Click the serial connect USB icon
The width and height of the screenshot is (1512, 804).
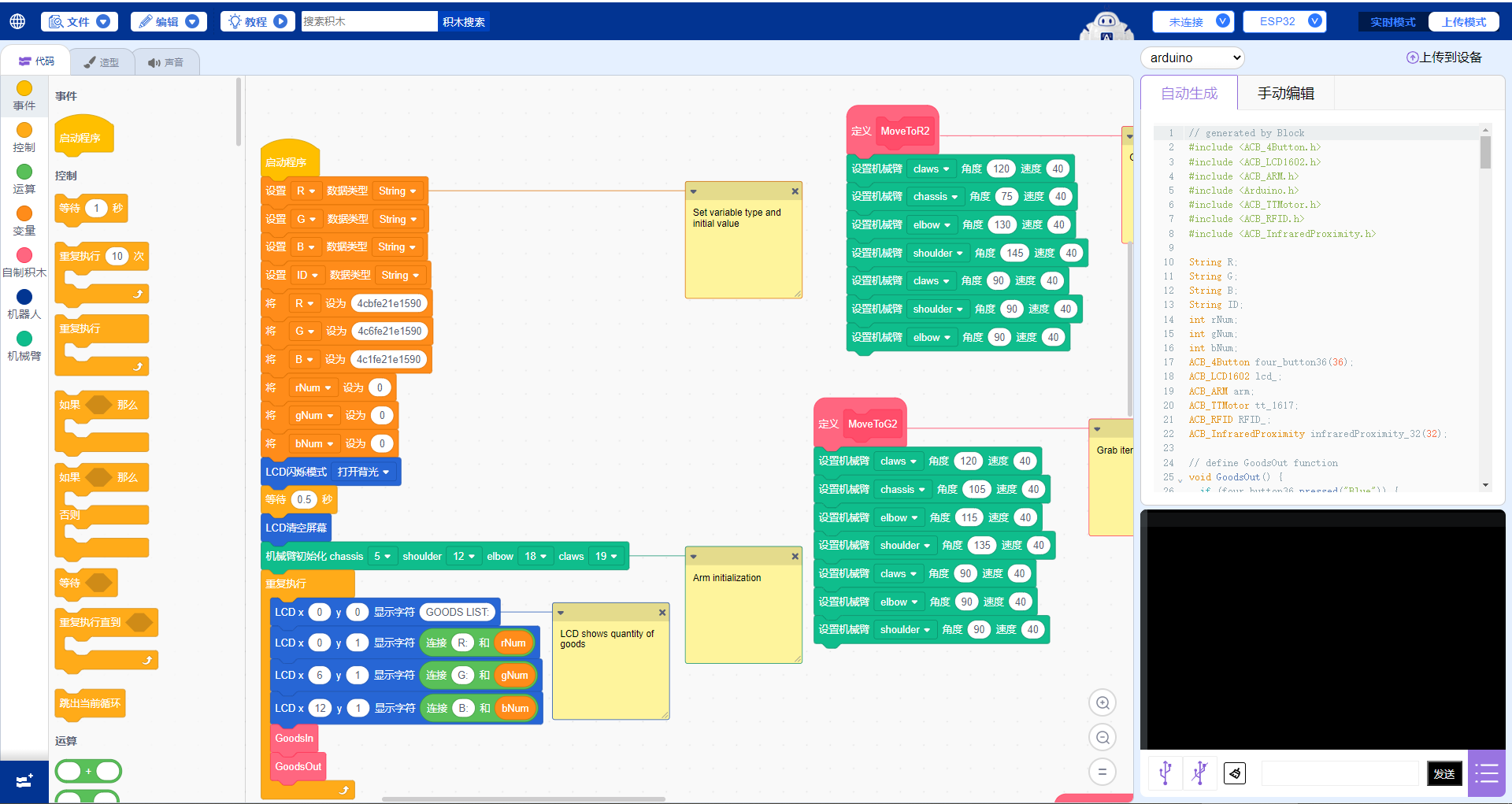point(1165,773)
